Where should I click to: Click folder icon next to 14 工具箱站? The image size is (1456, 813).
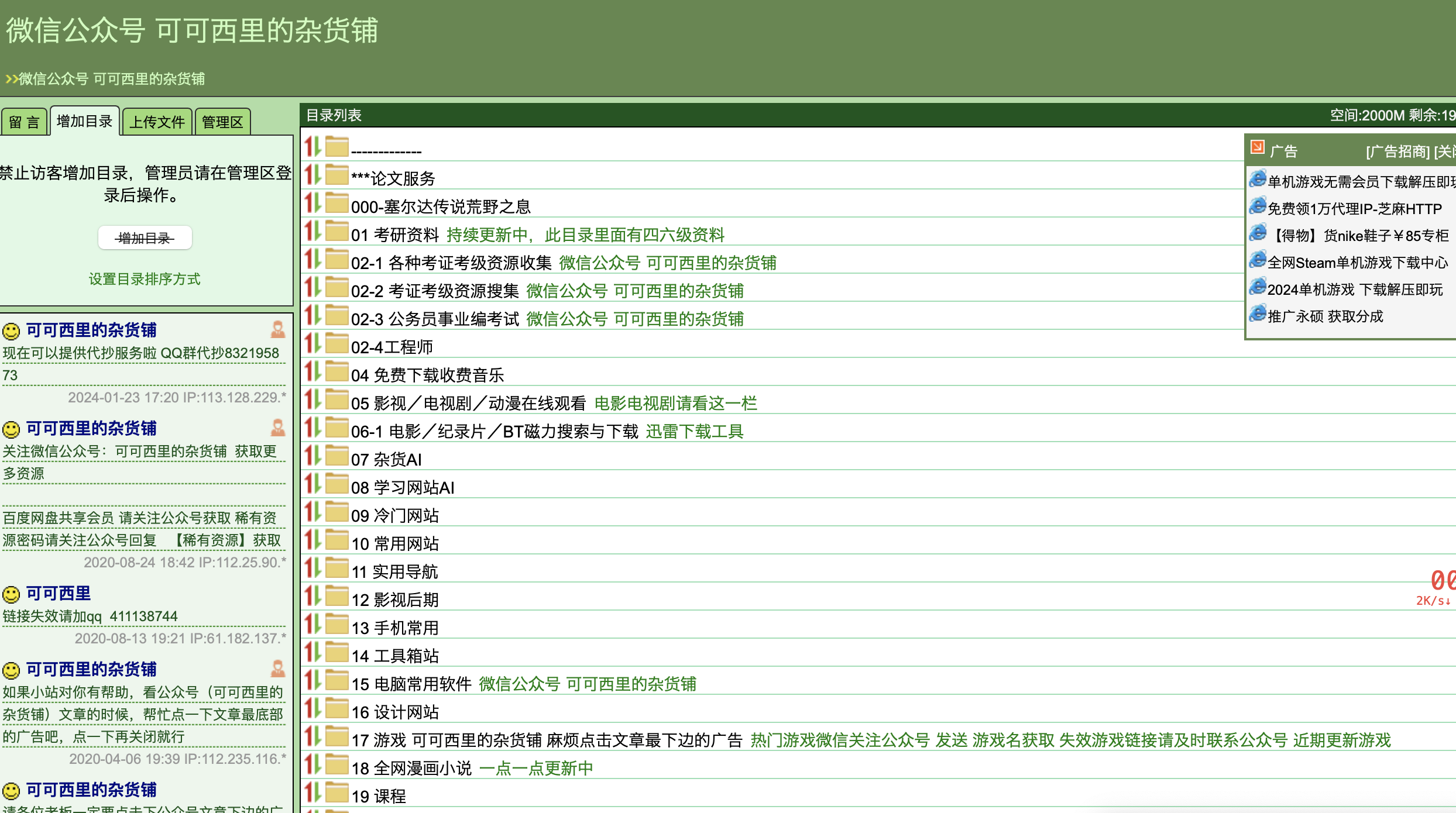point(336,652)
